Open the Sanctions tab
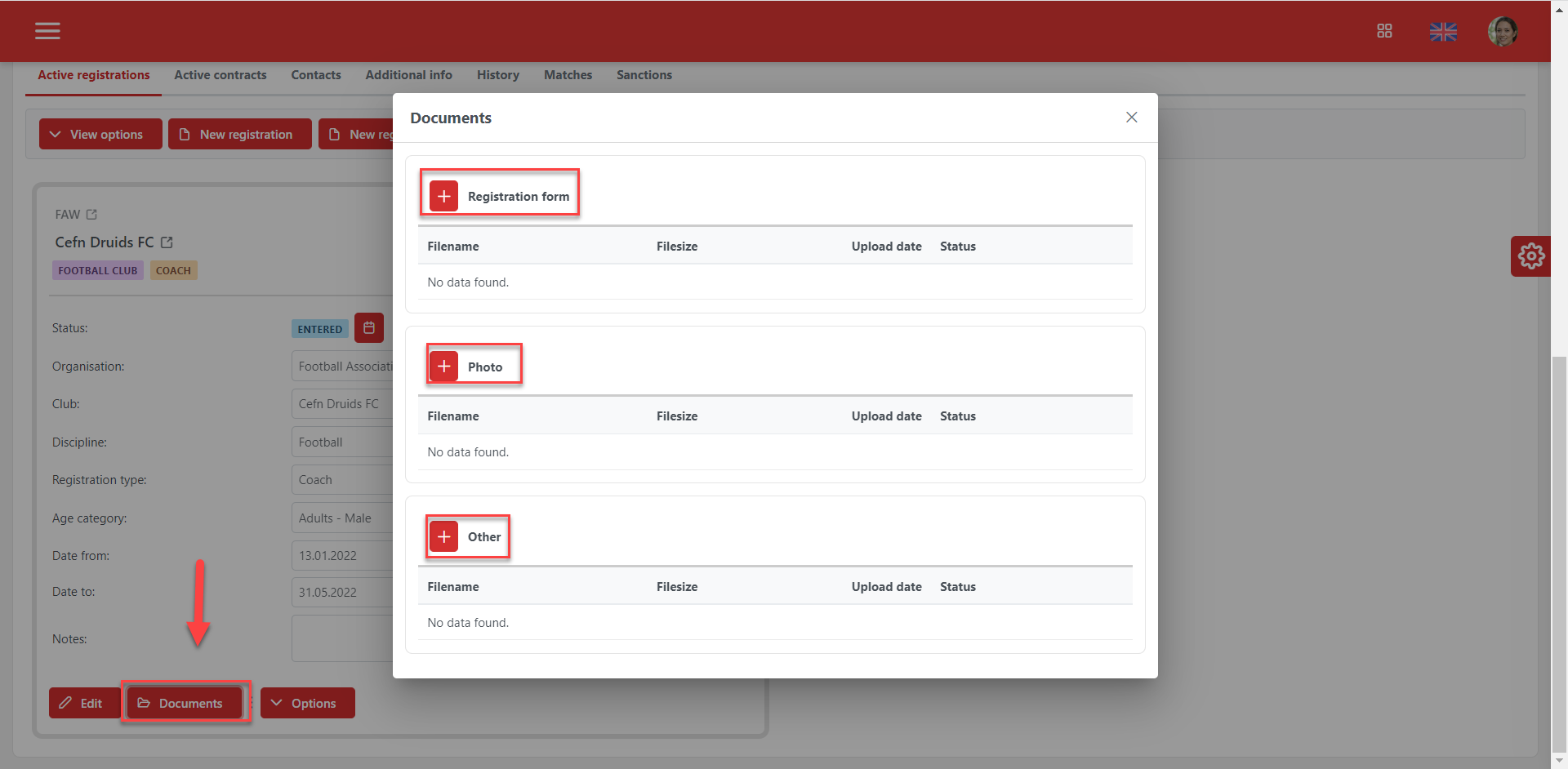Viewport: 1568px width, 769px height. point(644,75)
